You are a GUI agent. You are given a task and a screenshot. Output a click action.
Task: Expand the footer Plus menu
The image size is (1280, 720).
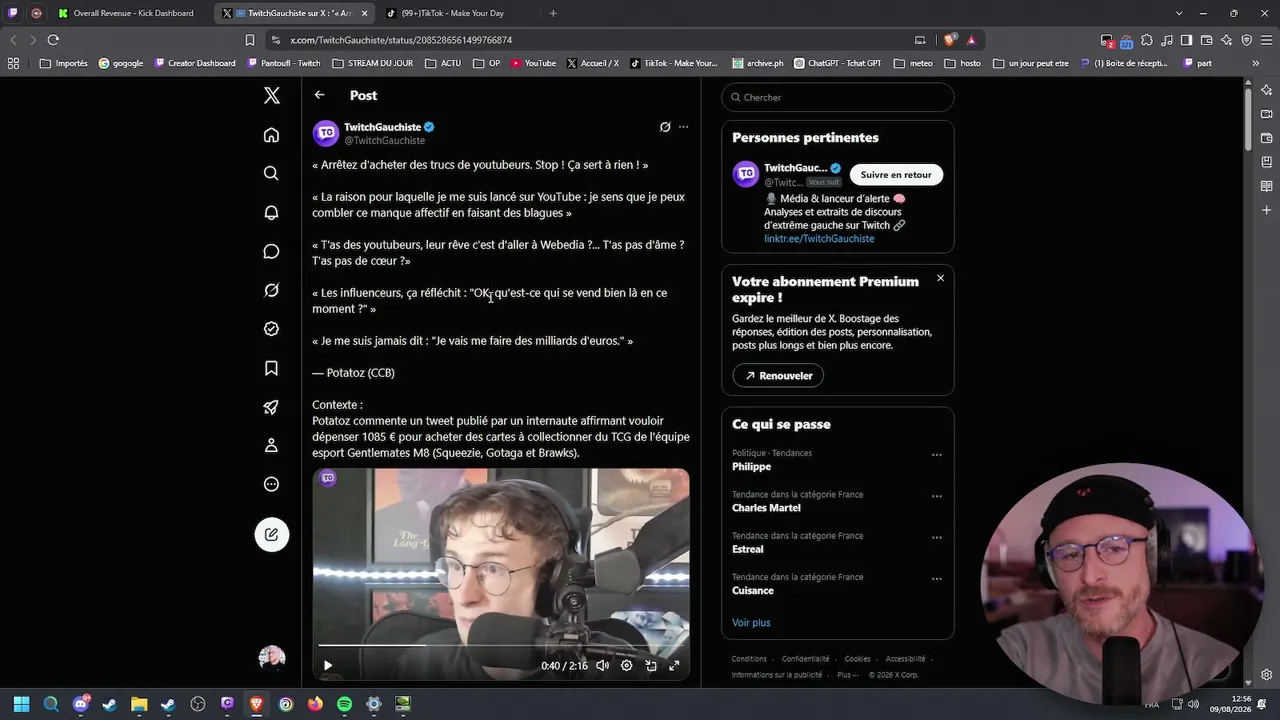(848, 675)
